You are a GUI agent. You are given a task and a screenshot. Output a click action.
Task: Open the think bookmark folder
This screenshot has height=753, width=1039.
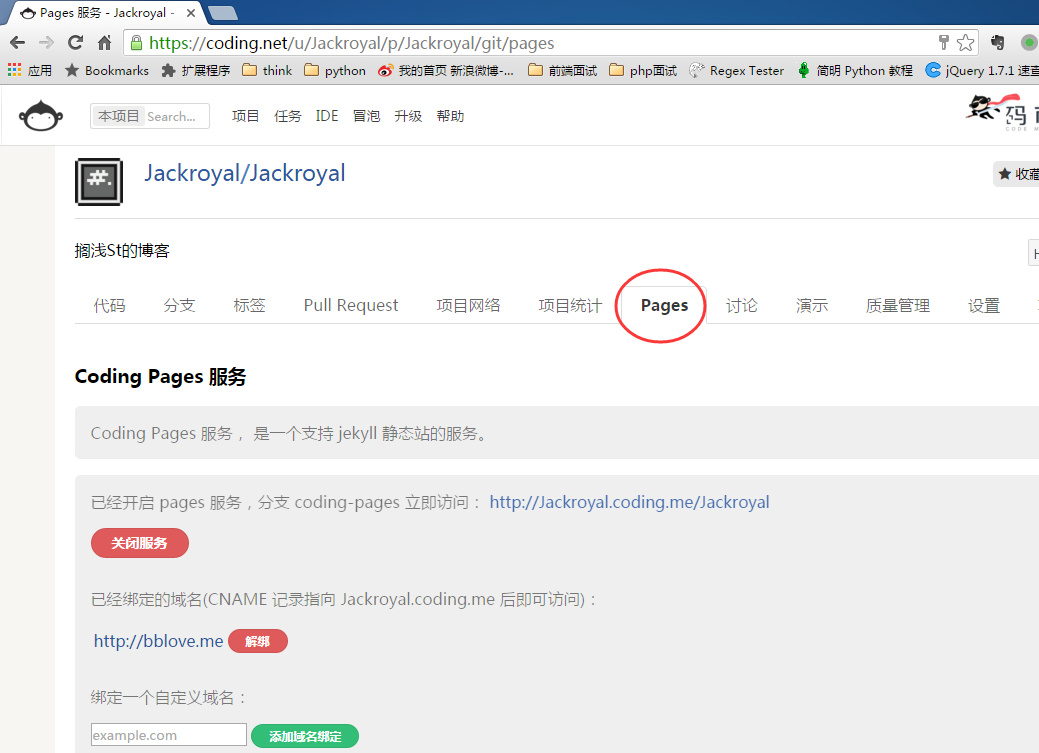(x=267, y=70)
